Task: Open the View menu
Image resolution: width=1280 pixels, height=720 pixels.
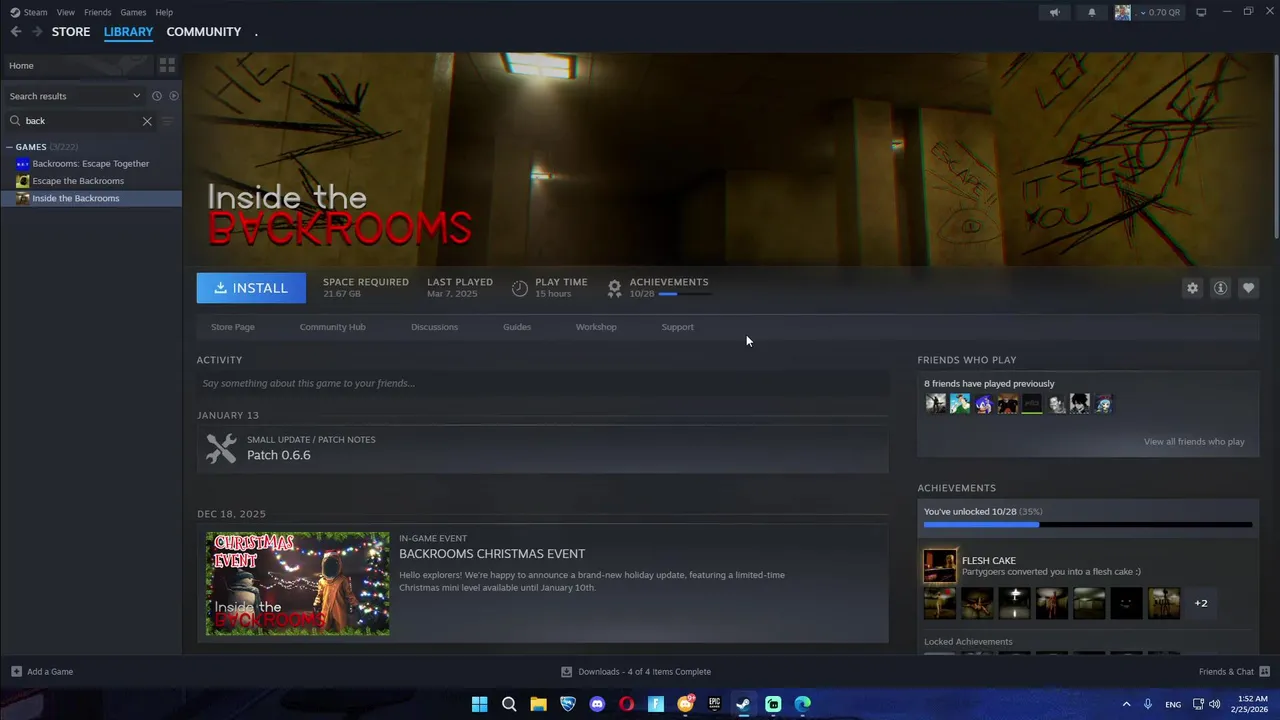Action: pos(65,12)
